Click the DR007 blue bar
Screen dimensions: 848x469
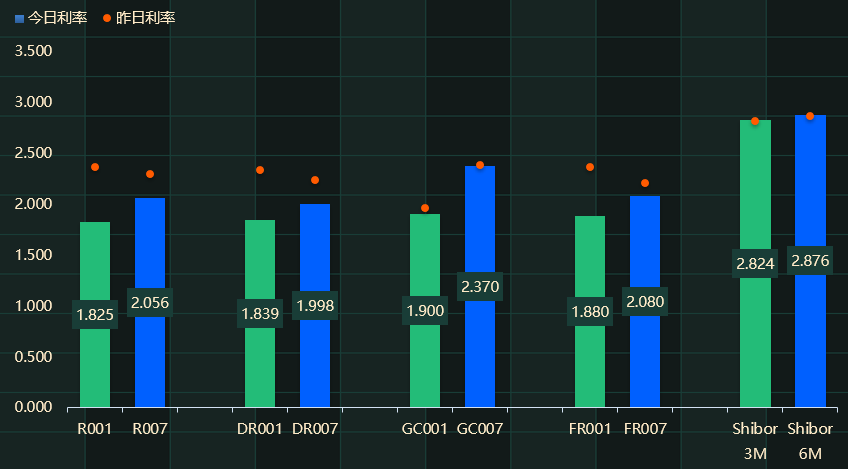coord(315,306)
